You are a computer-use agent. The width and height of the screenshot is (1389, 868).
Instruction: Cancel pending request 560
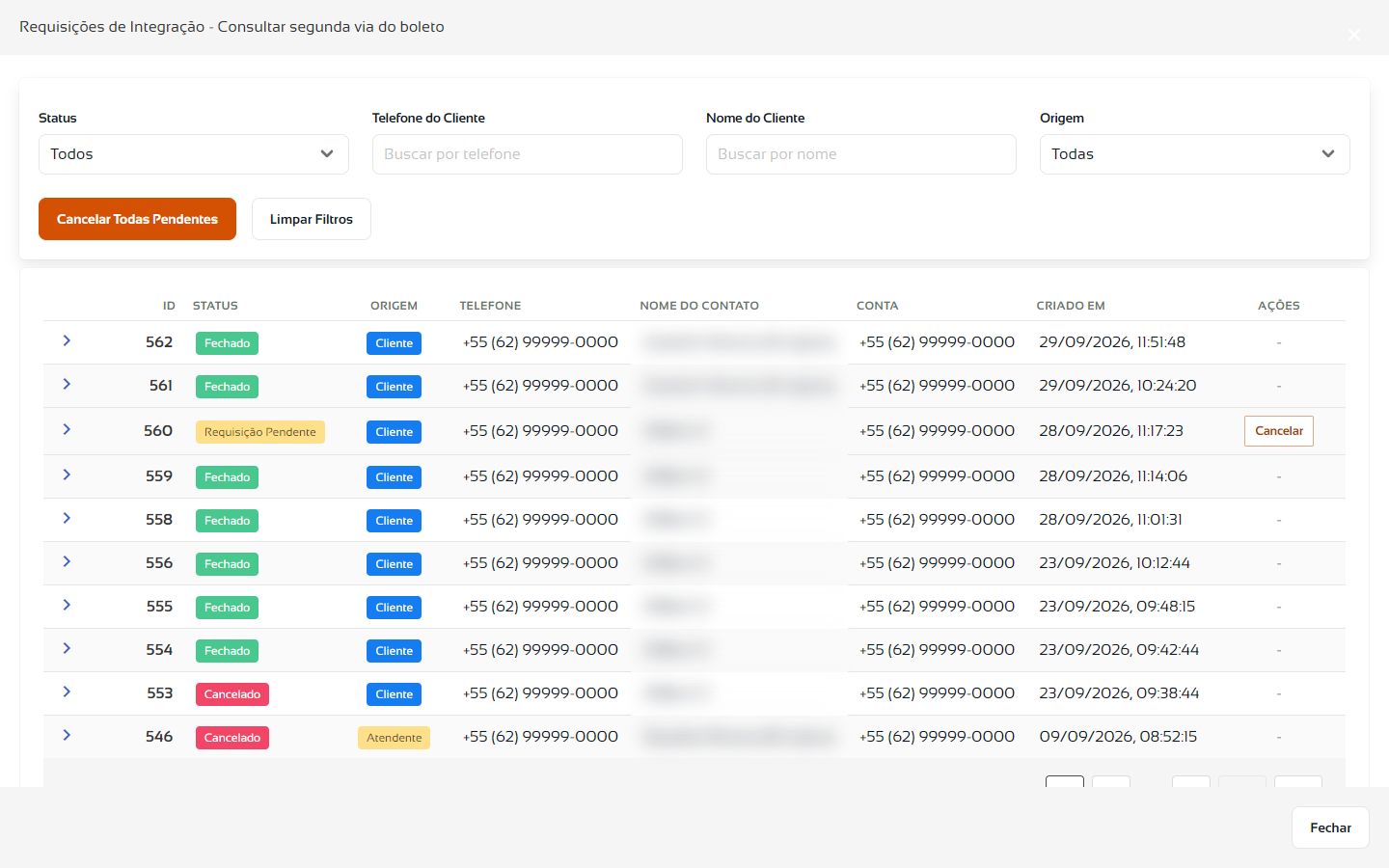click(x=1279, y=431)
